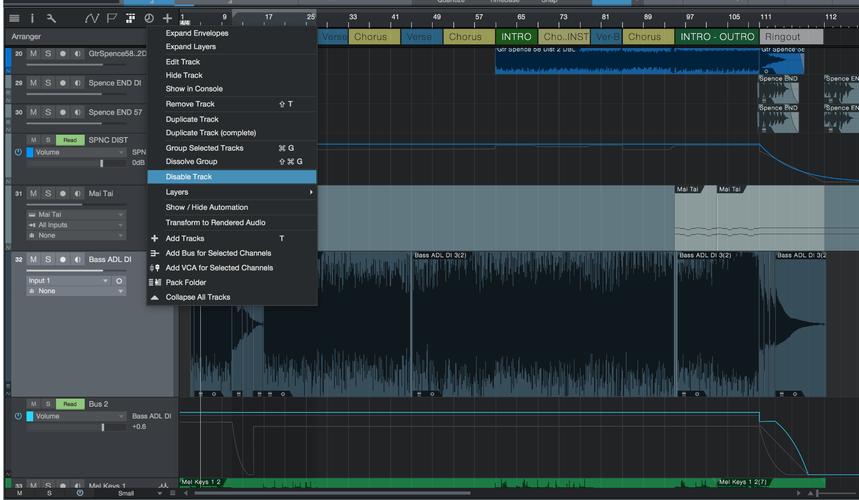Click Bus 2 blue automation color swatch
This screenshot has height=500, width=859.
(x=30, y=416)
